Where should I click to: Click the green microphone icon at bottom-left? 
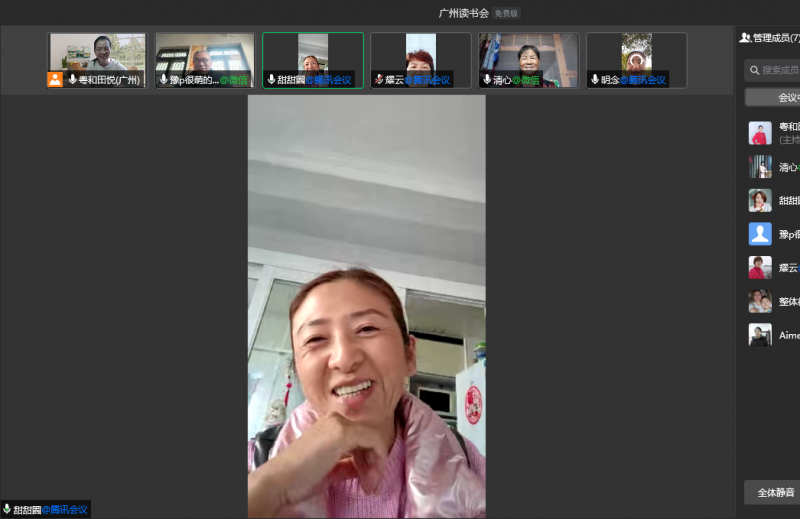pyautogui.click(x=7, y=510)
